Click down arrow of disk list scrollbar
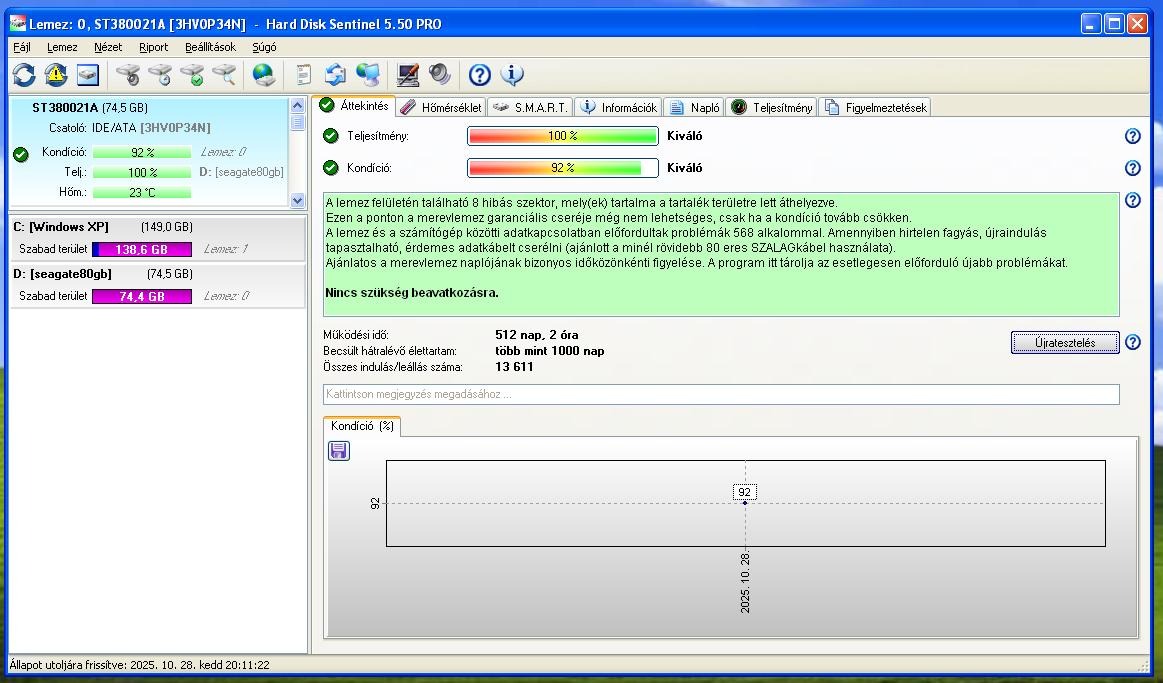The image size is (1163, 683). [297, 200]
